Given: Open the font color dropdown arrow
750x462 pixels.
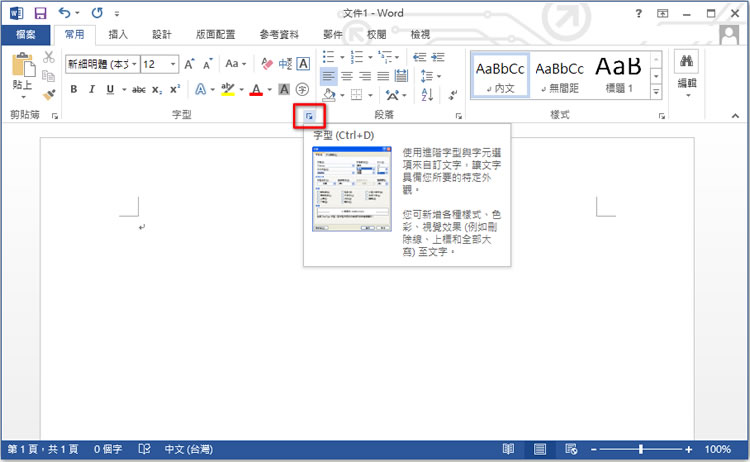Looking at the screenshot, I should [x=269, y=90].
